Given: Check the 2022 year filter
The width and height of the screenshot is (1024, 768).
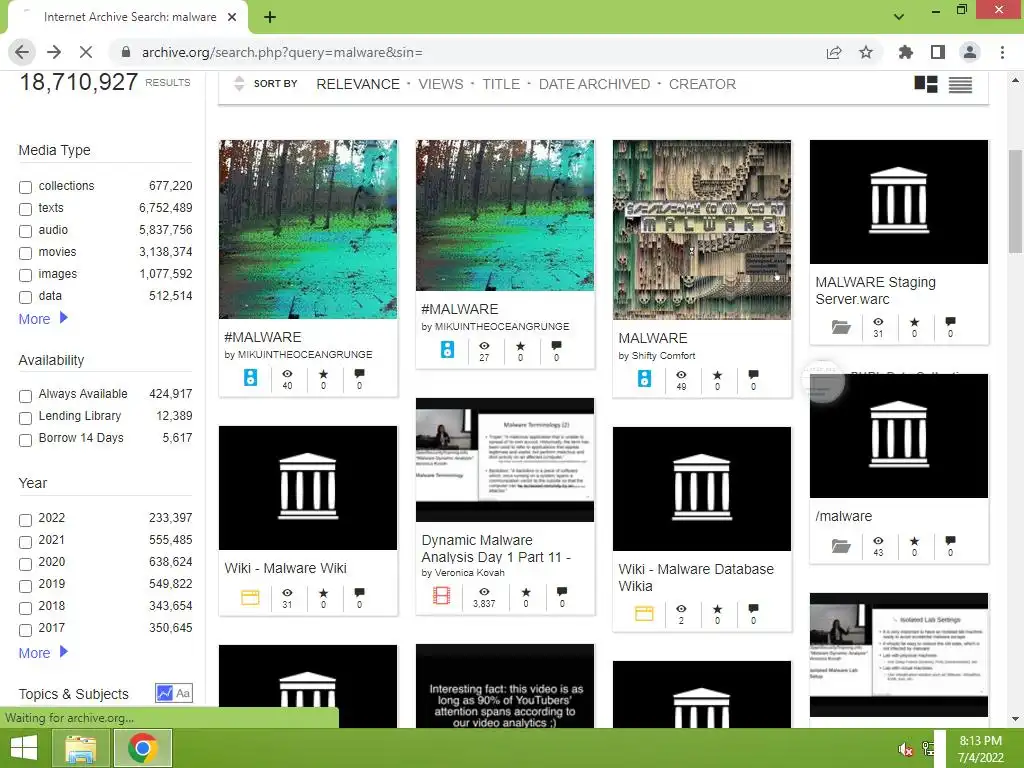Looking at the screenshot, I should pyautogui.click(x=25, y=520).
